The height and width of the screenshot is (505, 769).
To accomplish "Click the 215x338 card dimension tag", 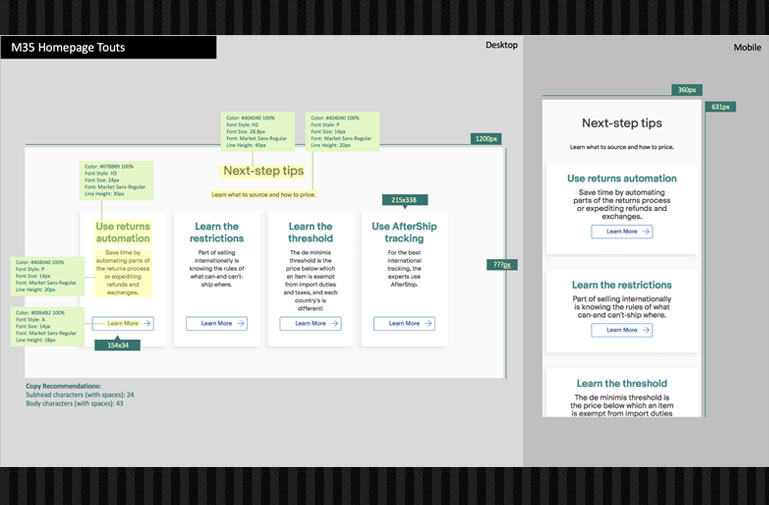I will 405,201.
